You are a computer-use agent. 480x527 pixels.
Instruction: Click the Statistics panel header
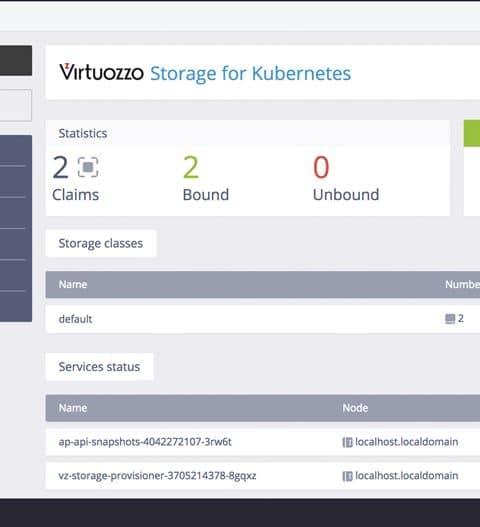click(x=248, y=133)
